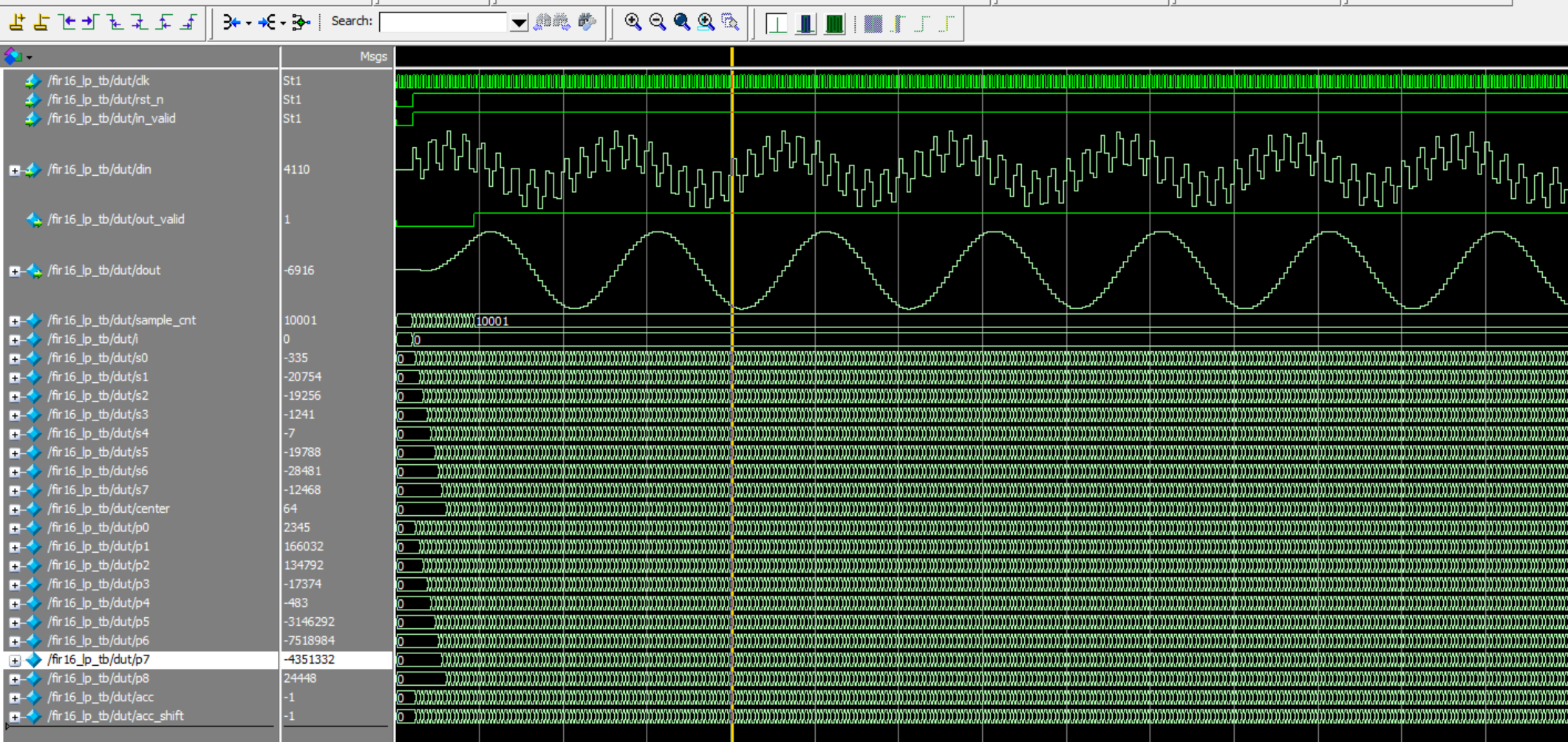Expand the sample_cnt signal
This screenshot has width=1568, height=742.
coord(14,321)
